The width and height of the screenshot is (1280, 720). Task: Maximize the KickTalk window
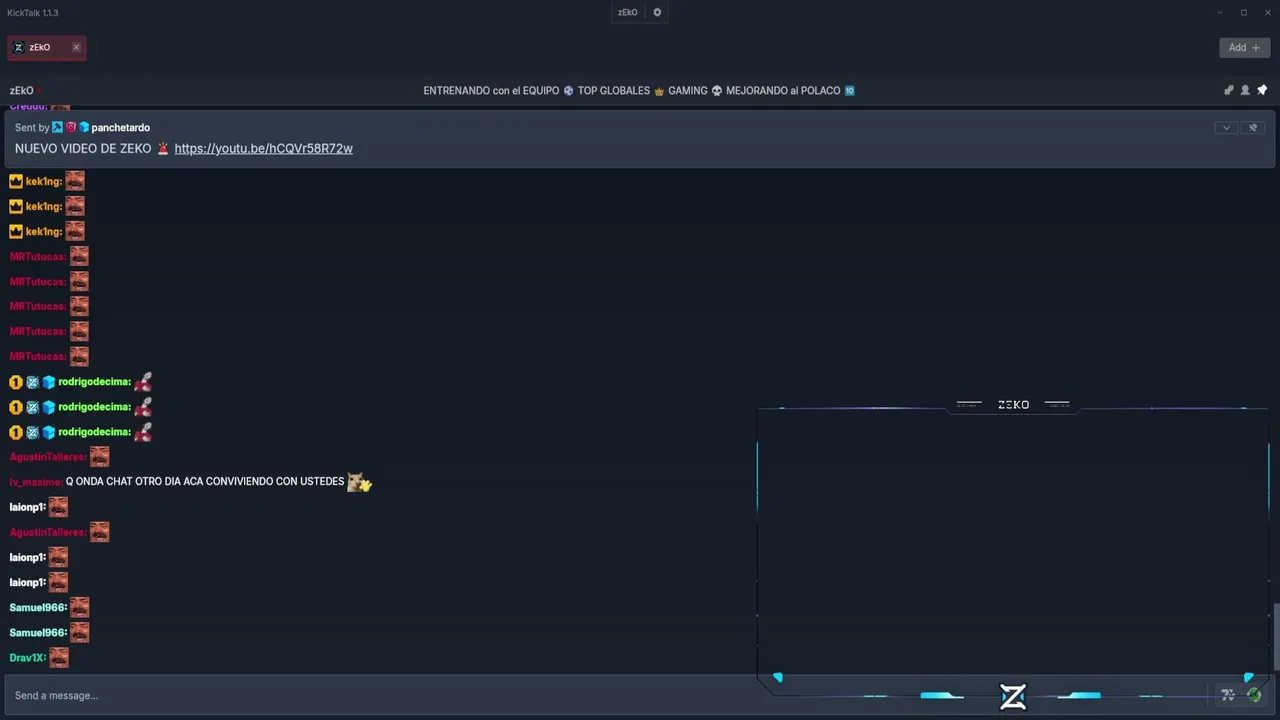point(1244,13)
